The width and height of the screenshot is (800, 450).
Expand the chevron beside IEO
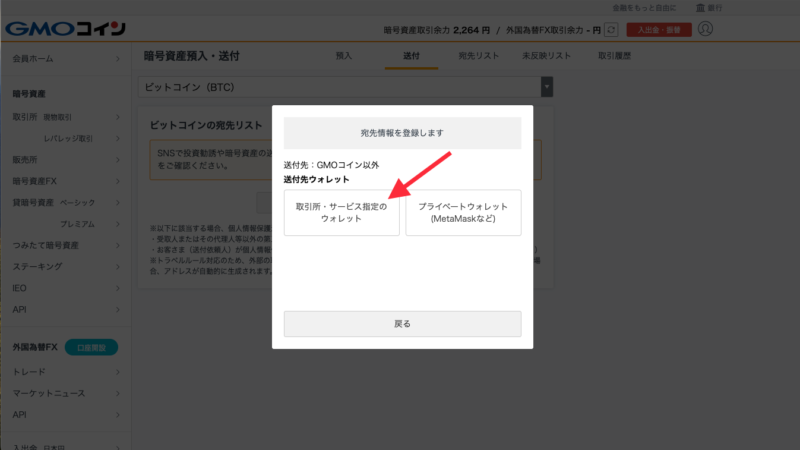(117, 288)
